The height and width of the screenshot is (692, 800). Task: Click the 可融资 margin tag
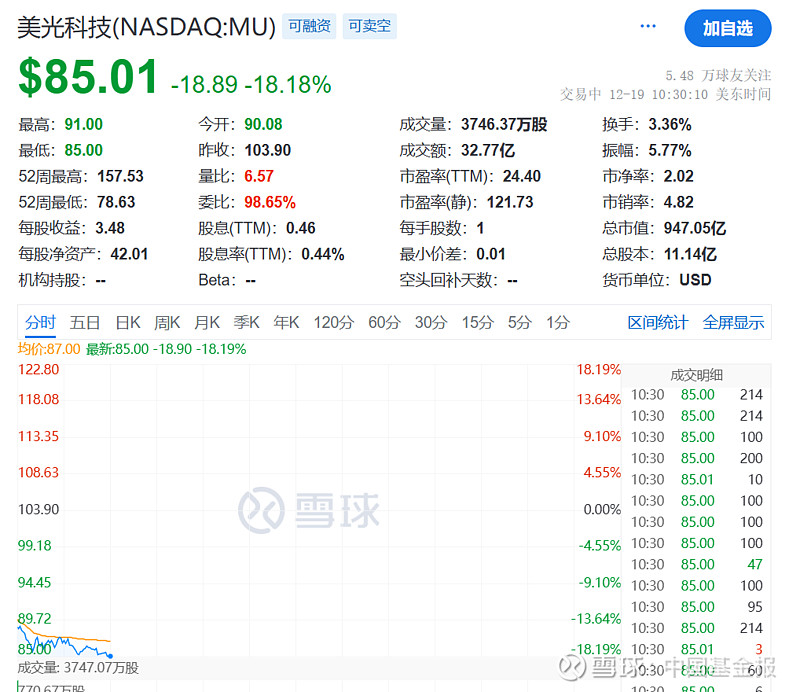pos(309,26)
